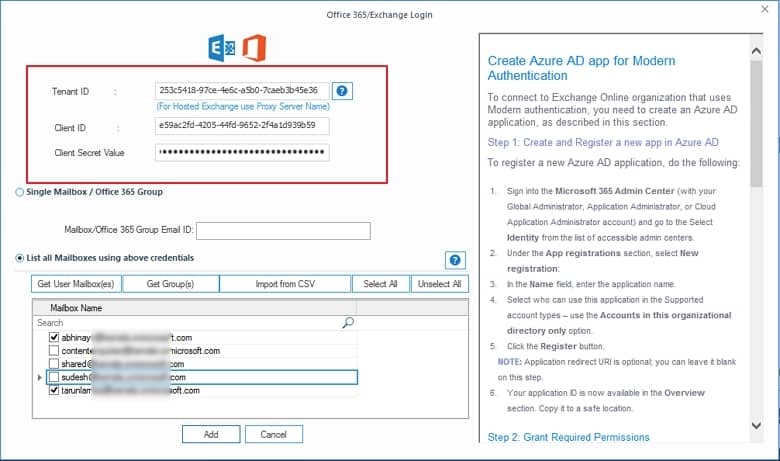Click the Client ID input field
The height and width of the screenshot is (461, 780).
242,126
